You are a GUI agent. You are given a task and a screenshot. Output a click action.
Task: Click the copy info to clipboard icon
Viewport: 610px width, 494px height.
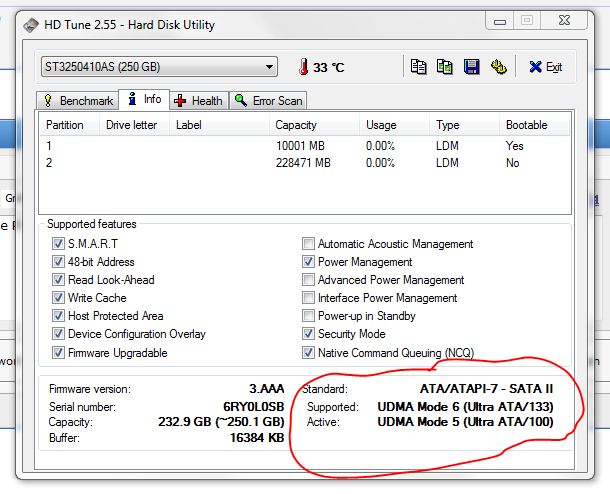coord(418,67)
